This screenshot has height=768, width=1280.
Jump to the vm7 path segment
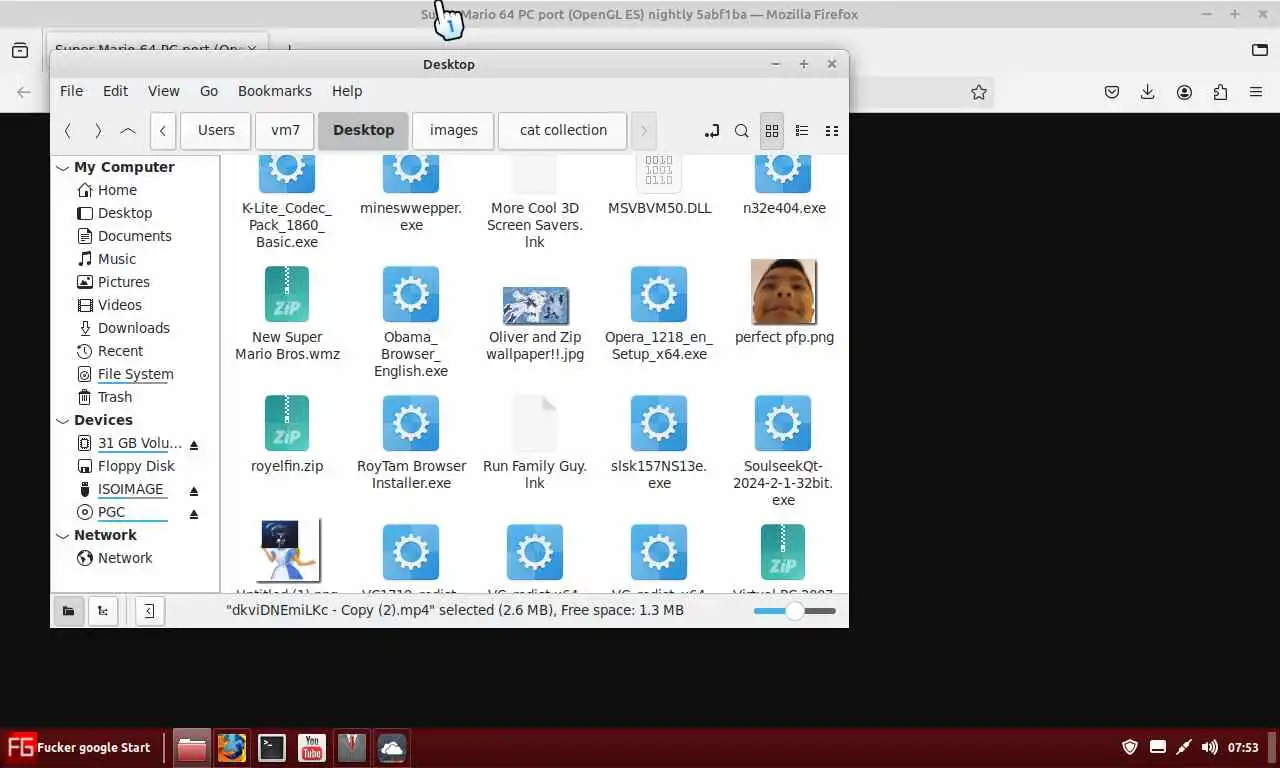tap(285, 131)
